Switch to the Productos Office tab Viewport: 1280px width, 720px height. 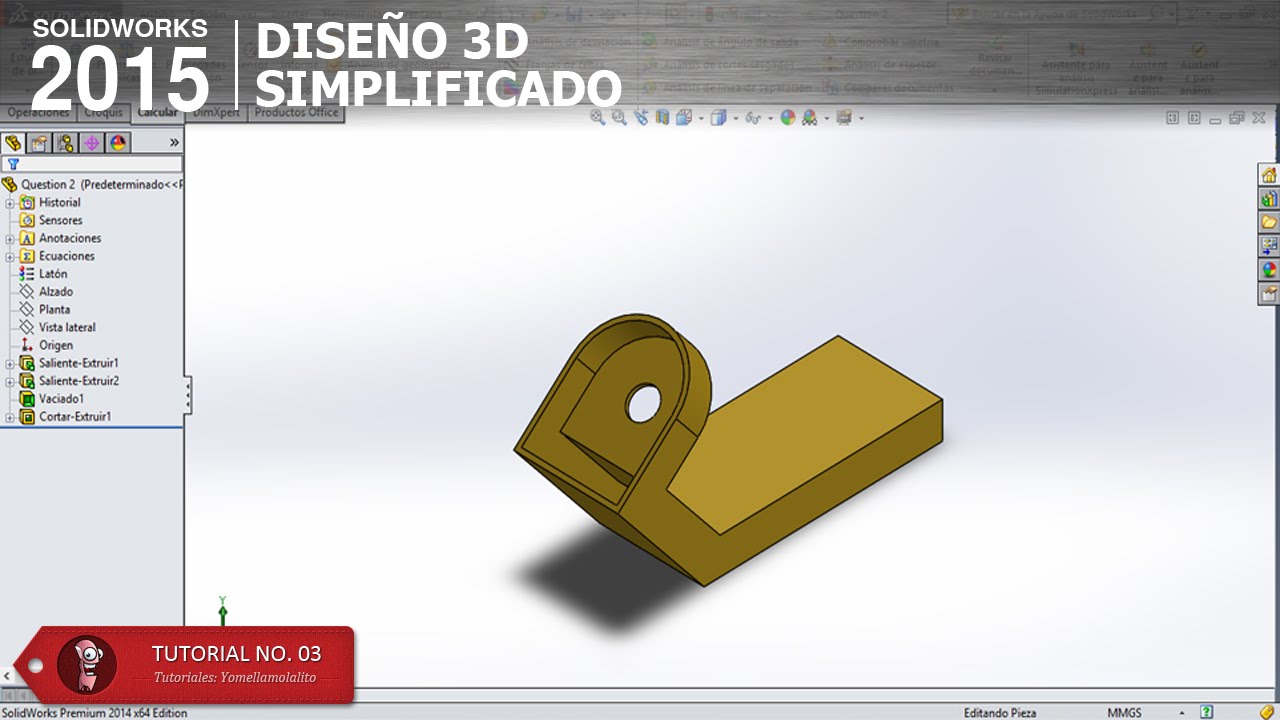click(297, 113)
